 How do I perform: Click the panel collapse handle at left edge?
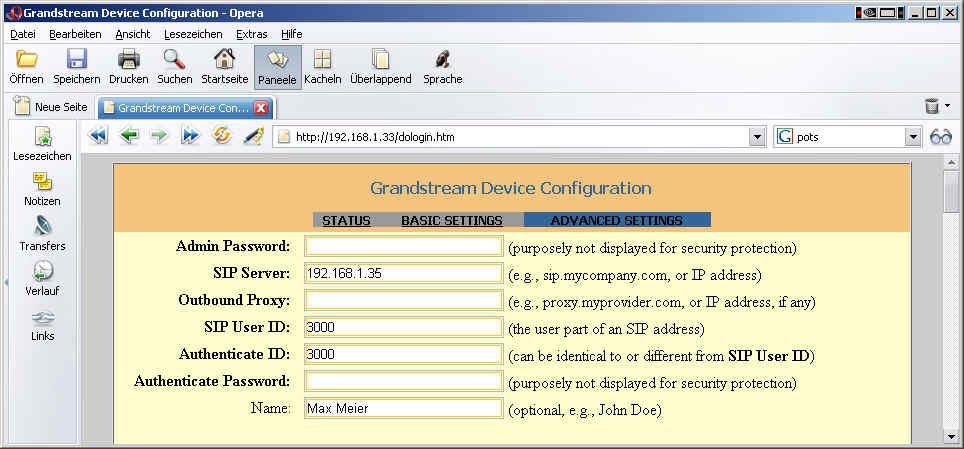click(x=6, y=282)
